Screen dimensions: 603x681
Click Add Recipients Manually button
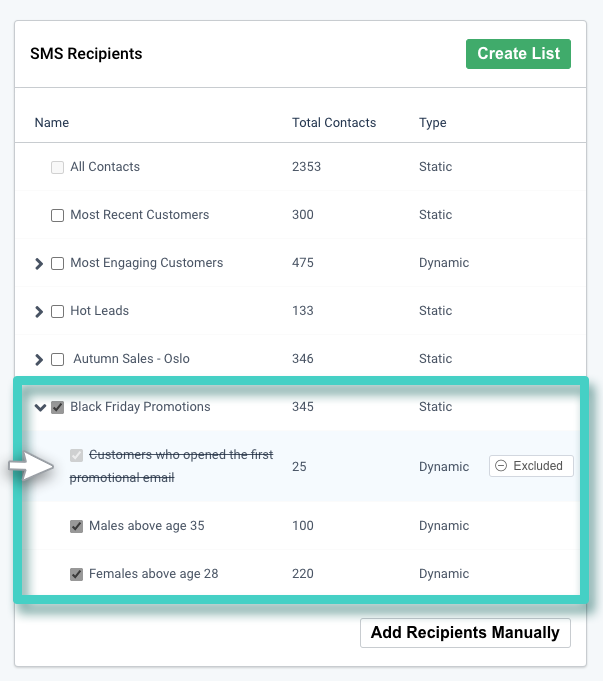pos(465,633)
